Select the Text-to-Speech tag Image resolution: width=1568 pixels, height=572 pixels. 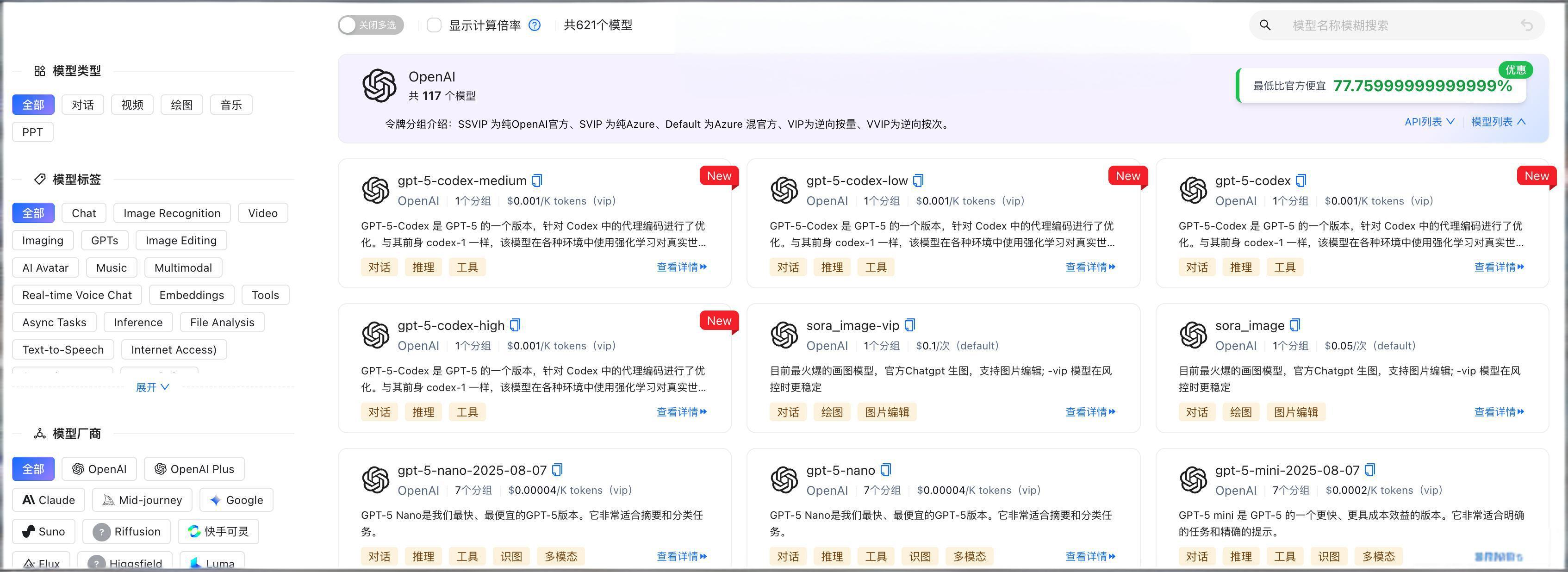click(62, 350)
